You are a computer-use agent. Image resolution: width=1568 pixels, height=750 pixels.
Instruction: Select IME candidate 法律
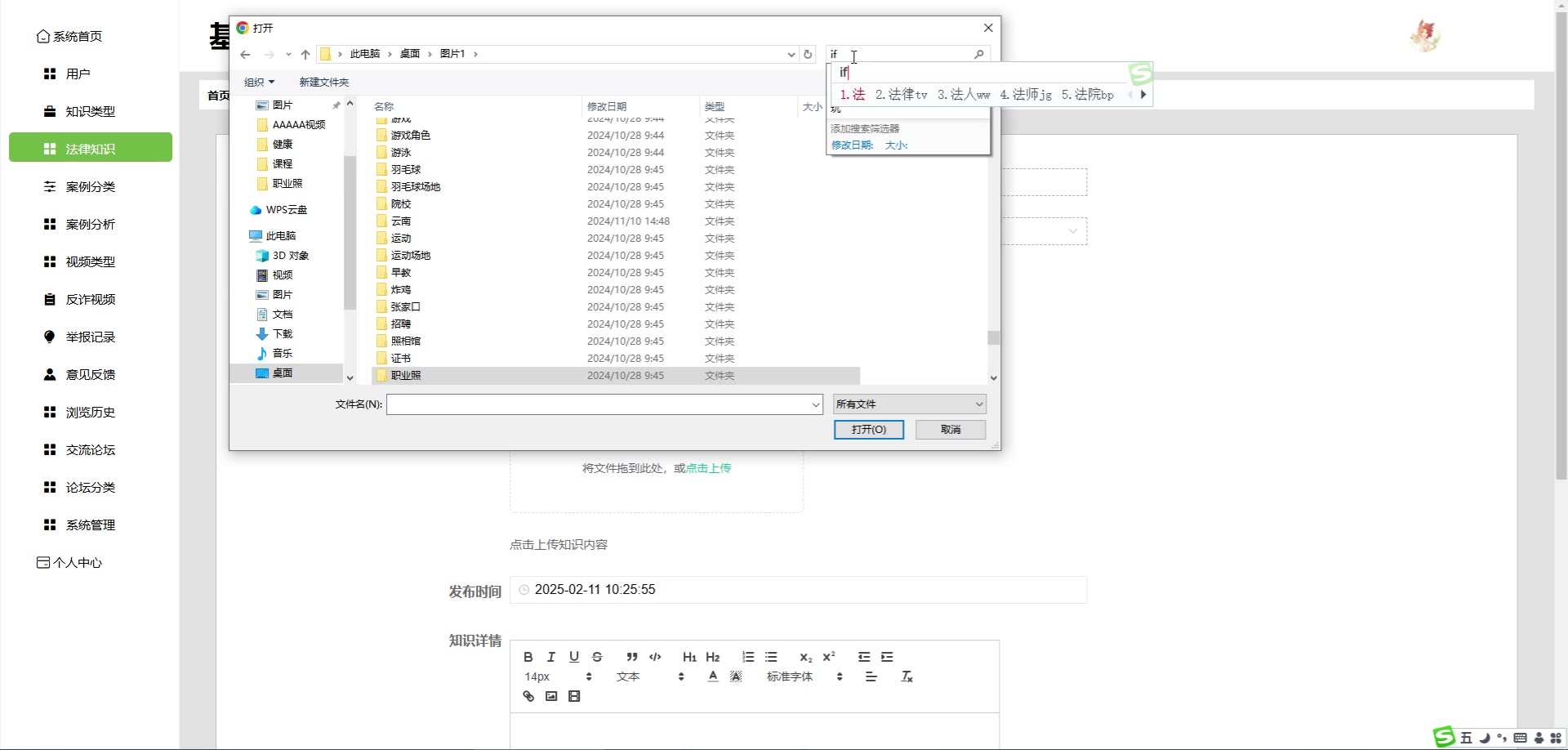pos(901,95)
